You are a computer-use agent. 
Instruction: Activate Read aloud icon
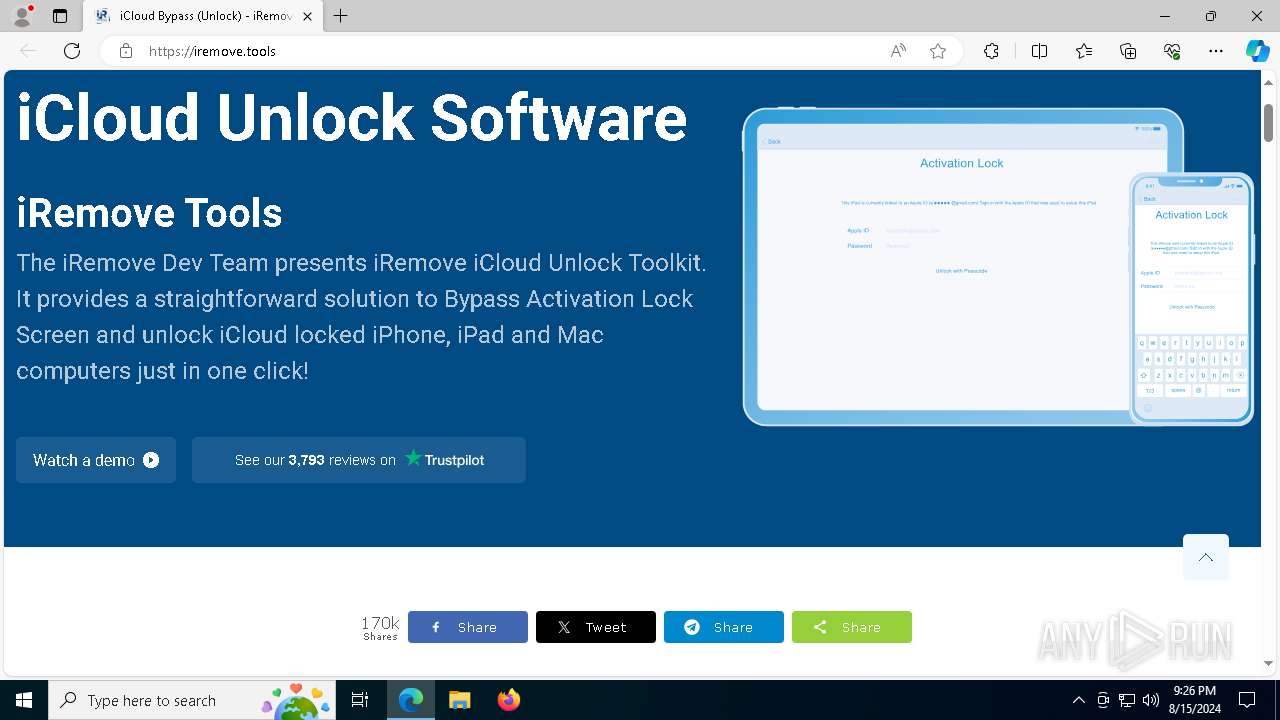(x=898, y=51)
